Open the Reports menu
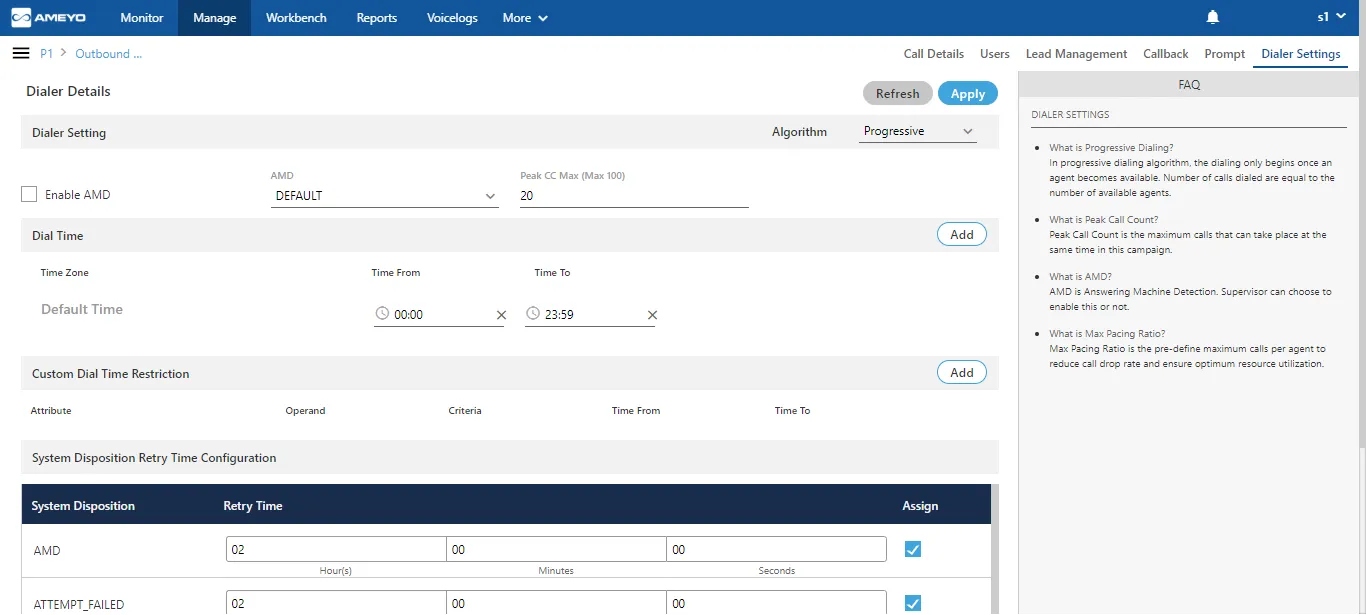1366x615 pixels. (x=377, y=18)
